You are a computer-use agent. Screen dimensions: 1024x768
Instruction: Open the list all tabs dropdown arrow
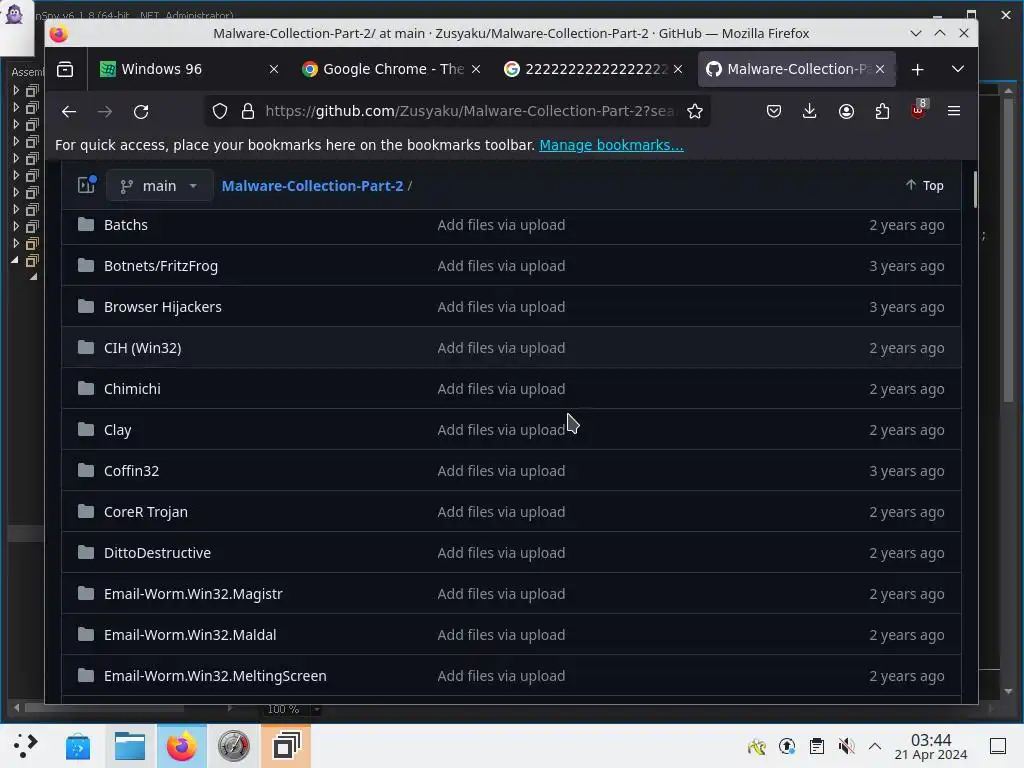[x=958, y=69]
